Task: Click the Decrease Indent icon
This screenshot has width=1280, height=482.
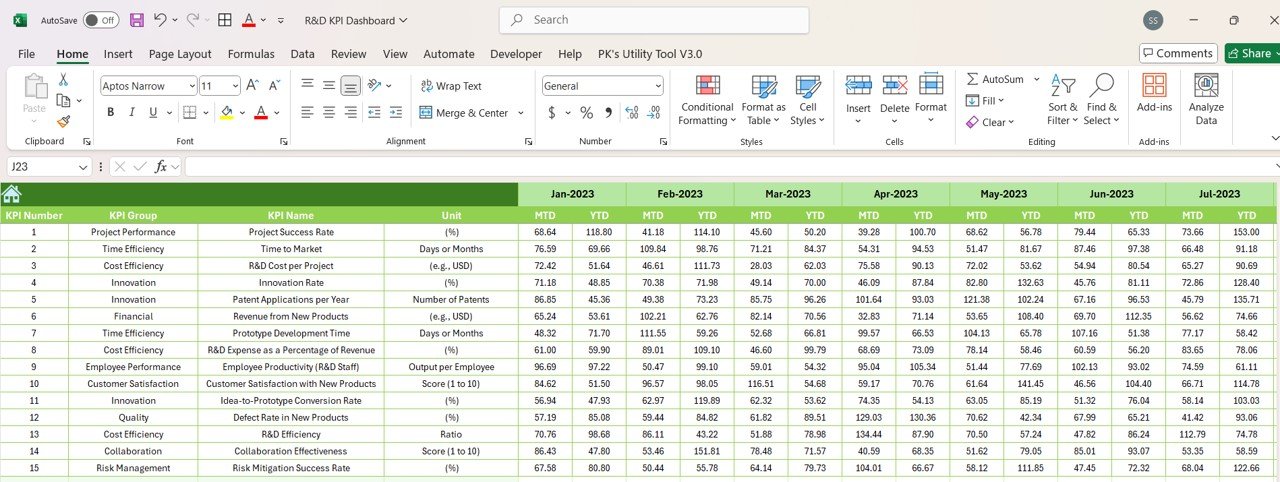Action: [376, 113]
